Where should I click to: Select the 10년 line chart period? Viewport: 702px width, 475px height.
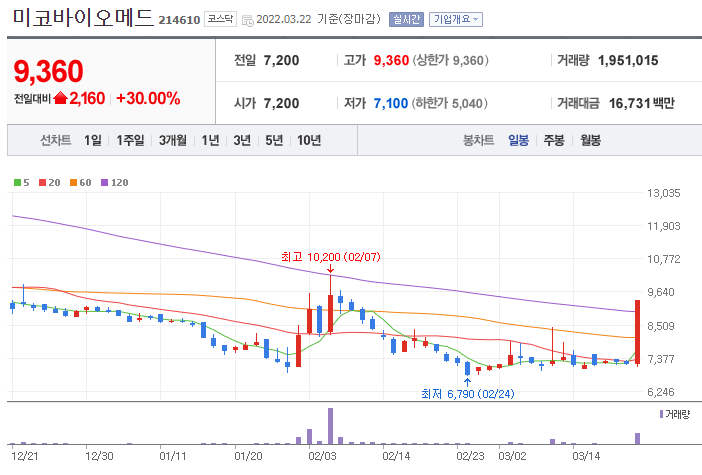click(x=309, y=140)
